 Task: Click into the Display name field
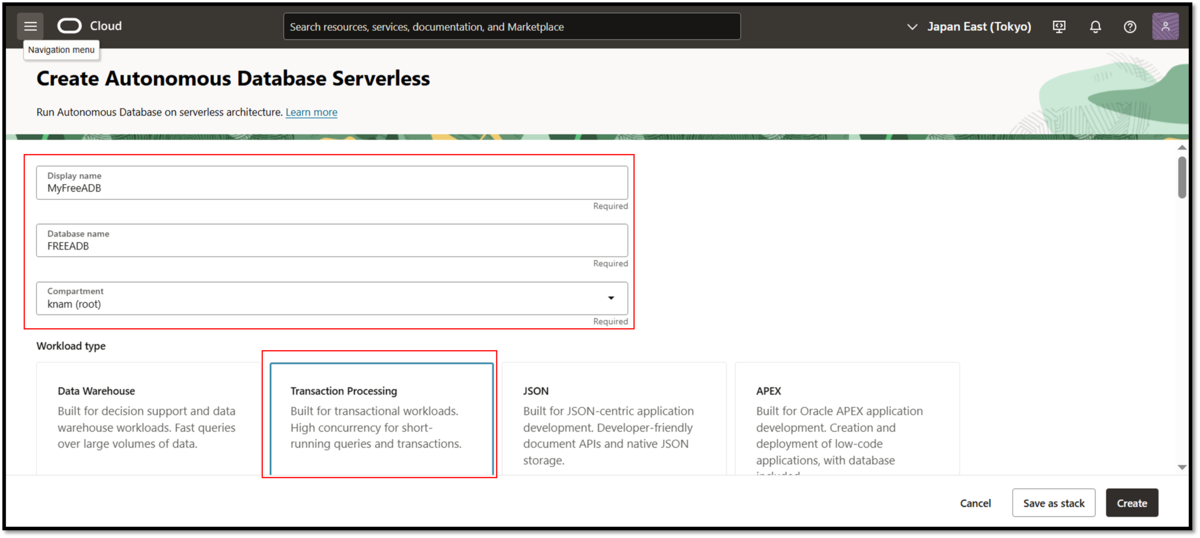coord(332,183)
